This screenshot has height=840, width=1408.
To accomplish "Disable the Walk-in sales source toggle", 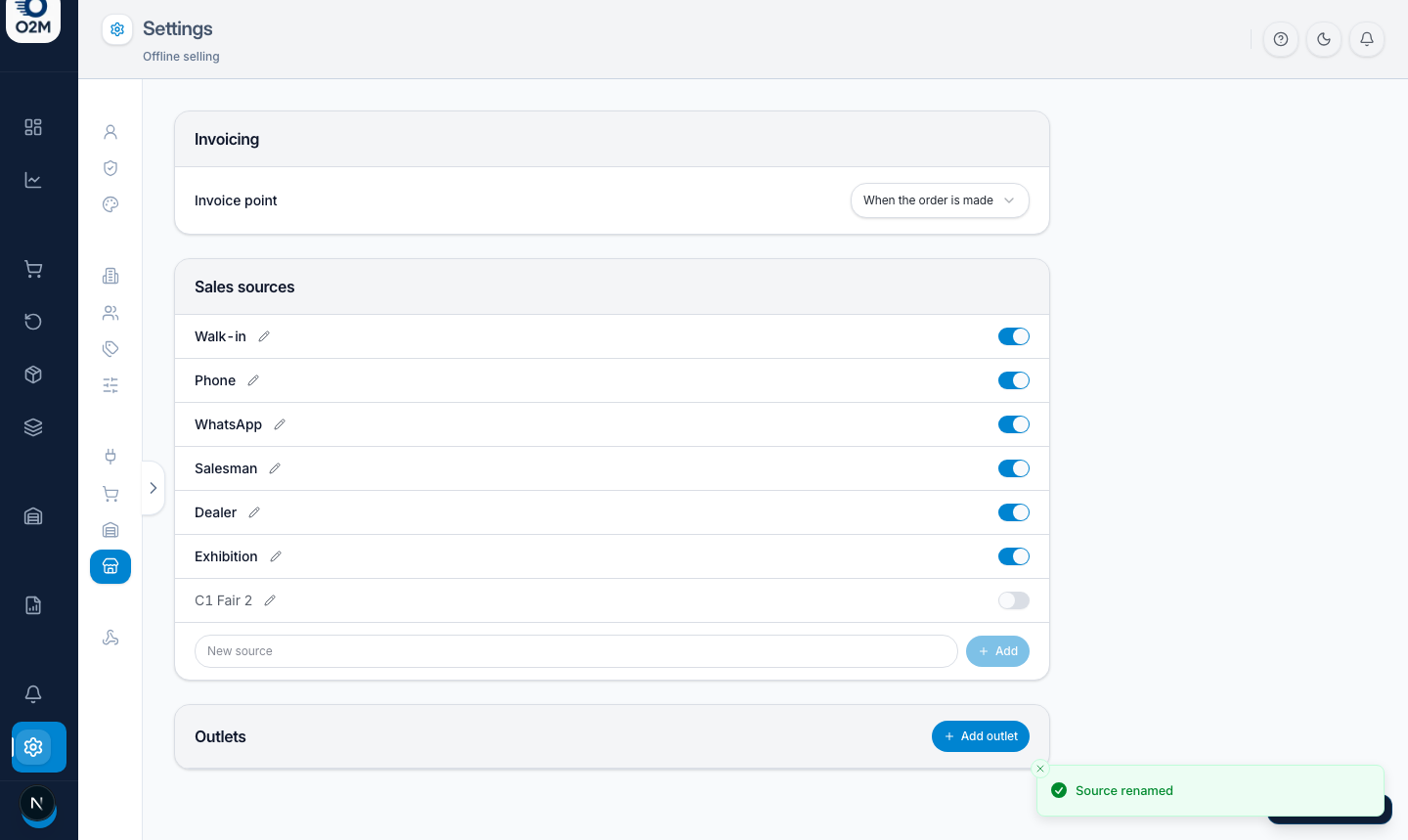I will coord(1014,336).
